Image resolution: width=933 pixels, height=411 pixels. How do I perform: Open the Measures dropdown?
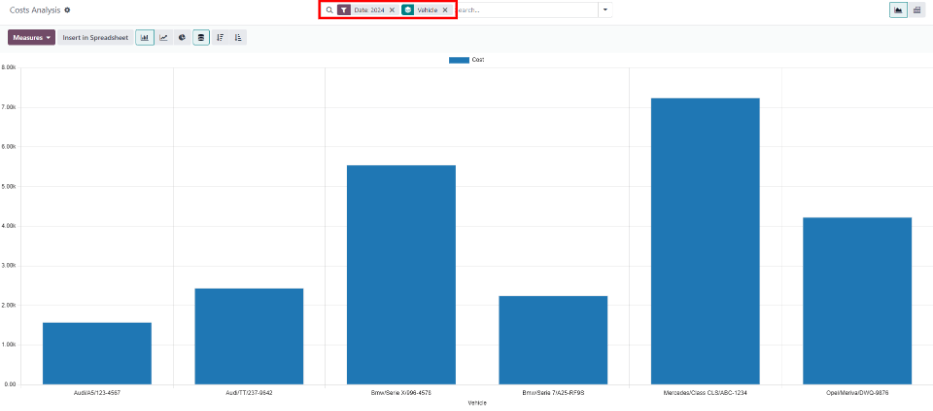pos(31,38)
